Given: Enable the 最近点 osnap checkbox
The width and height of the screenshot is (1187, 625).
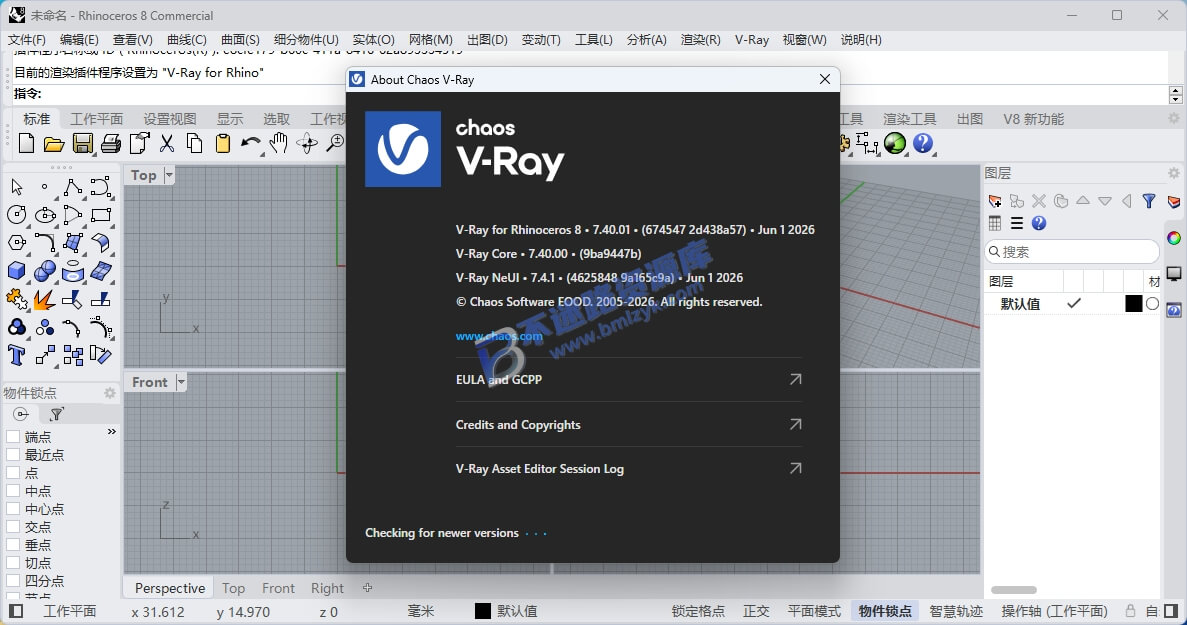Looking at the screenshot, I should [13, 455].
